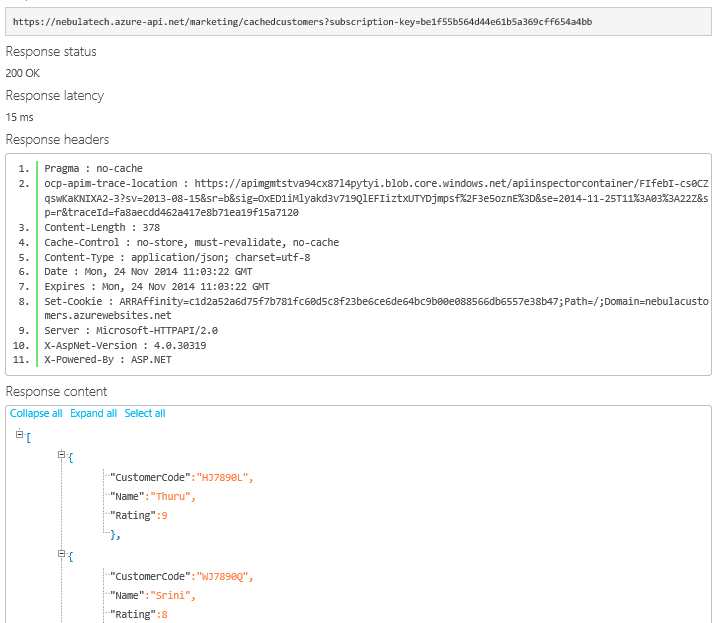Viewport: 720px width, 623px height.
Task: Collapse the object containing CustomerCode HJ7890L
Action: [x=62, y=455]
